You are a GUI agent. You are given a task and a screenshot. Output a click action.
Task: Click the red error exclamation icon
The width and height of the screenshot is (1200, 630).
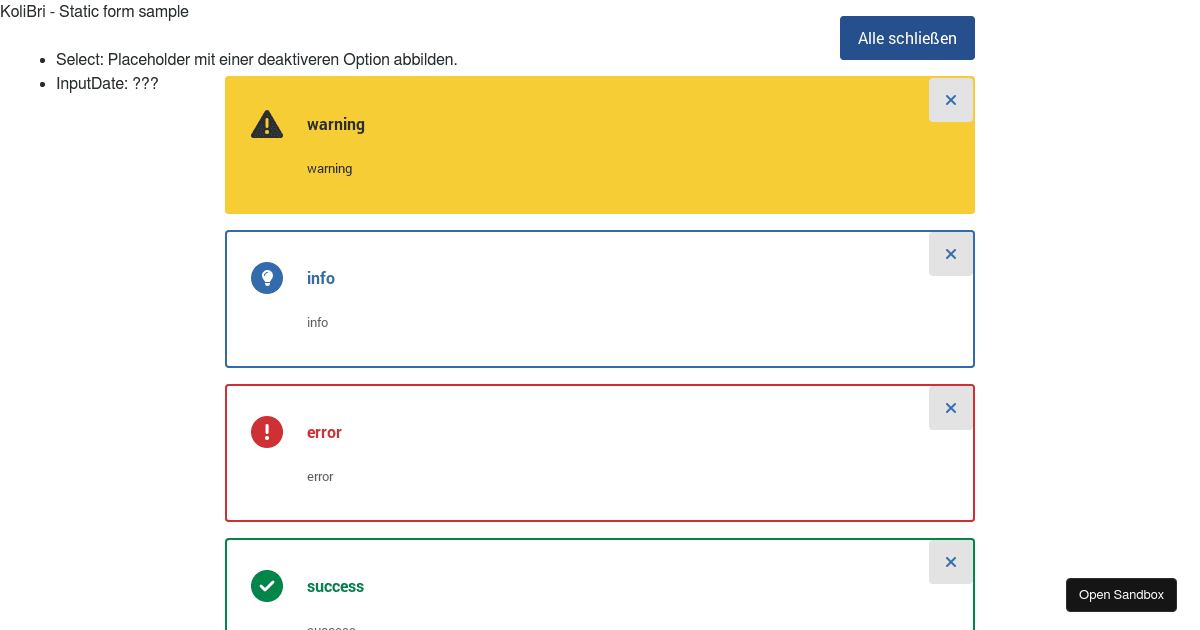[267, 432]
